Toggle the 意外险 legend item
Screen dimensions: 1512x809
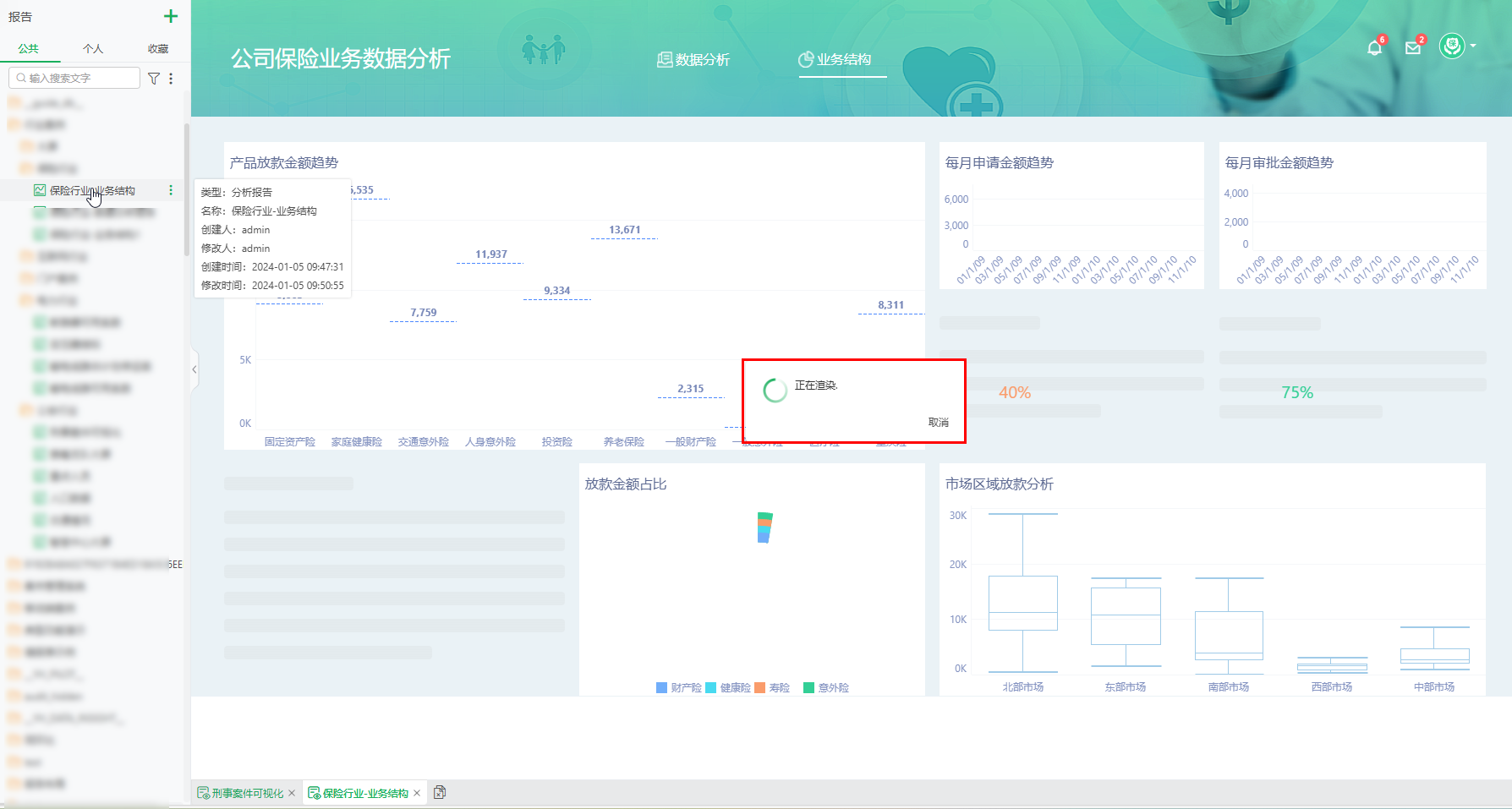[x=826, y=687]
